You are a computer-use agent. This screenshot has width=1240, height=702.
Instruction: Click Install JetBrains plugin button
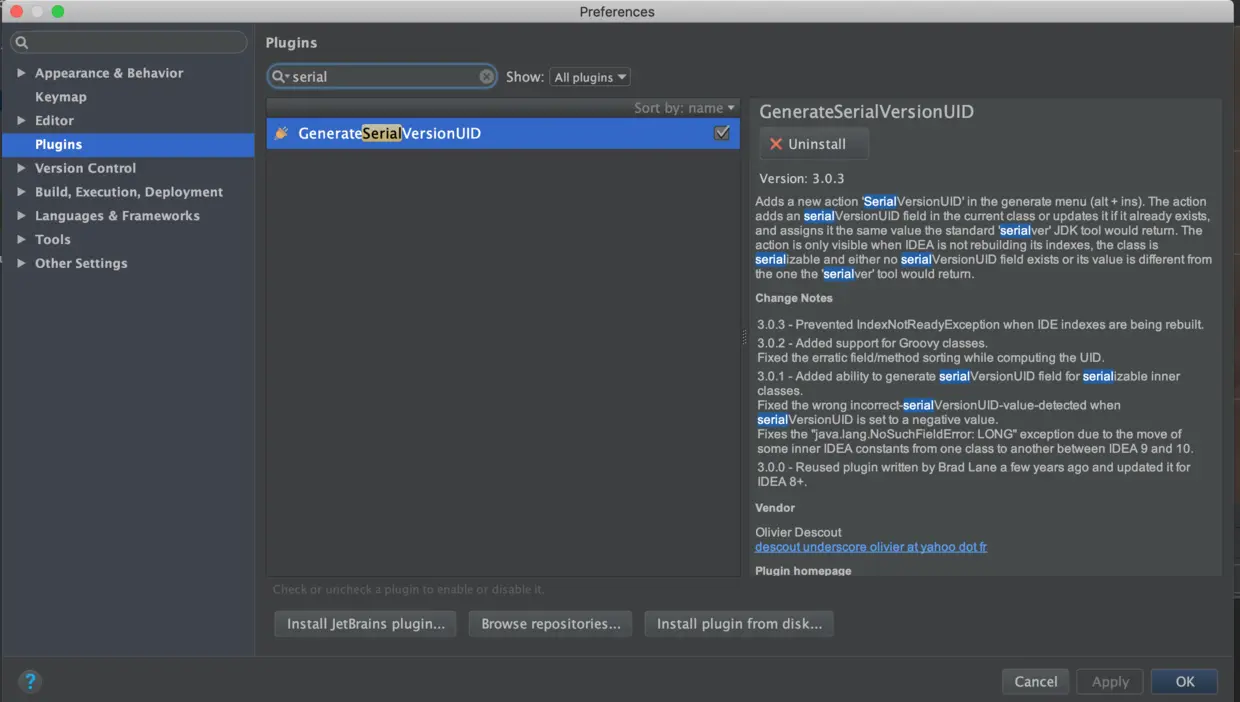click(366, 624)
